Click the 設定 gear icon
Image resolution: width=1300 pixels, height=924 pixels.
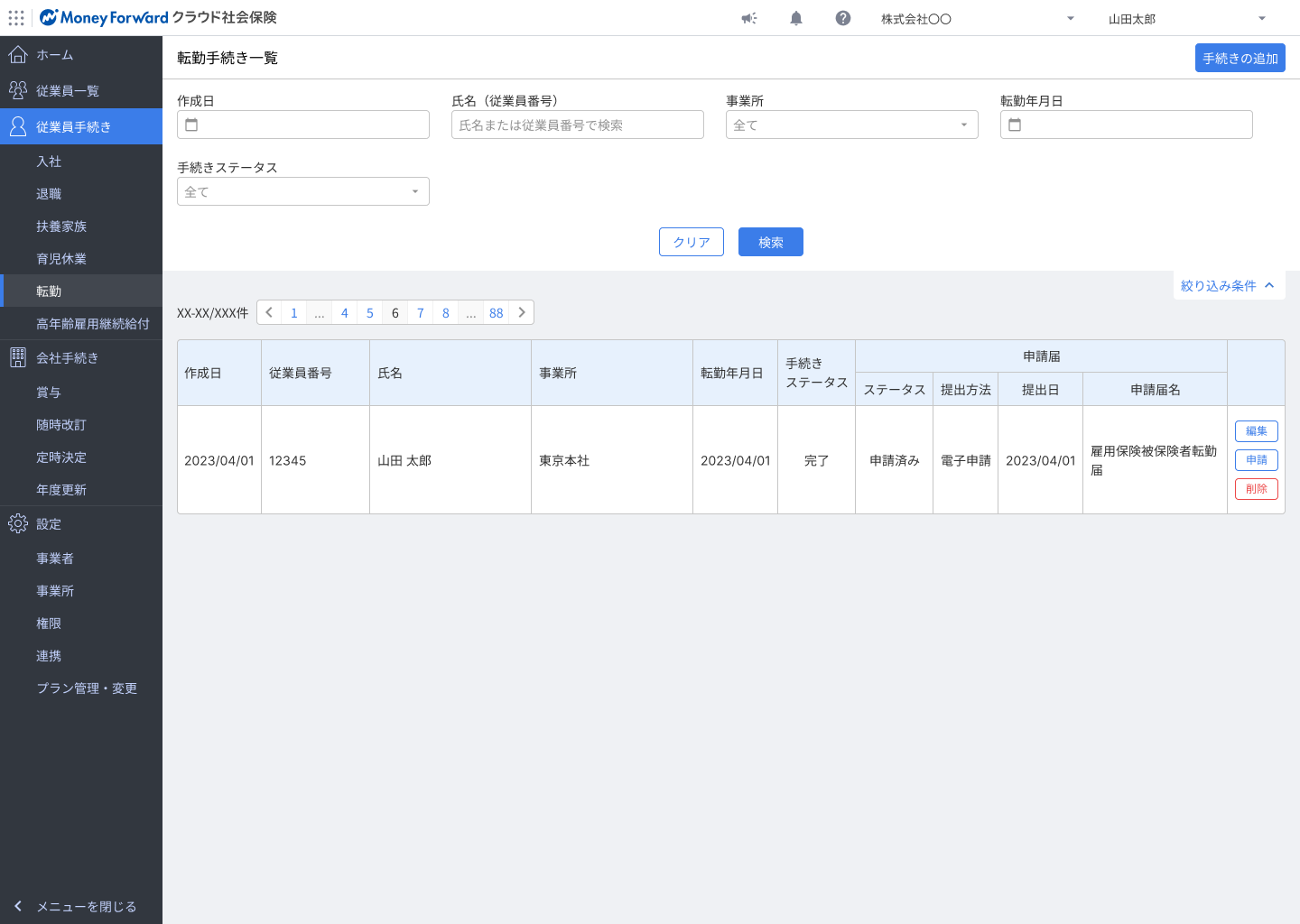click(18, 523)
